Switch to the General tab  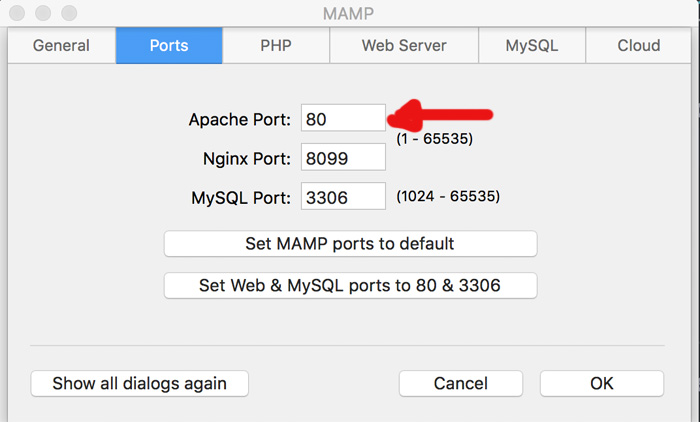tap(61, 46)
